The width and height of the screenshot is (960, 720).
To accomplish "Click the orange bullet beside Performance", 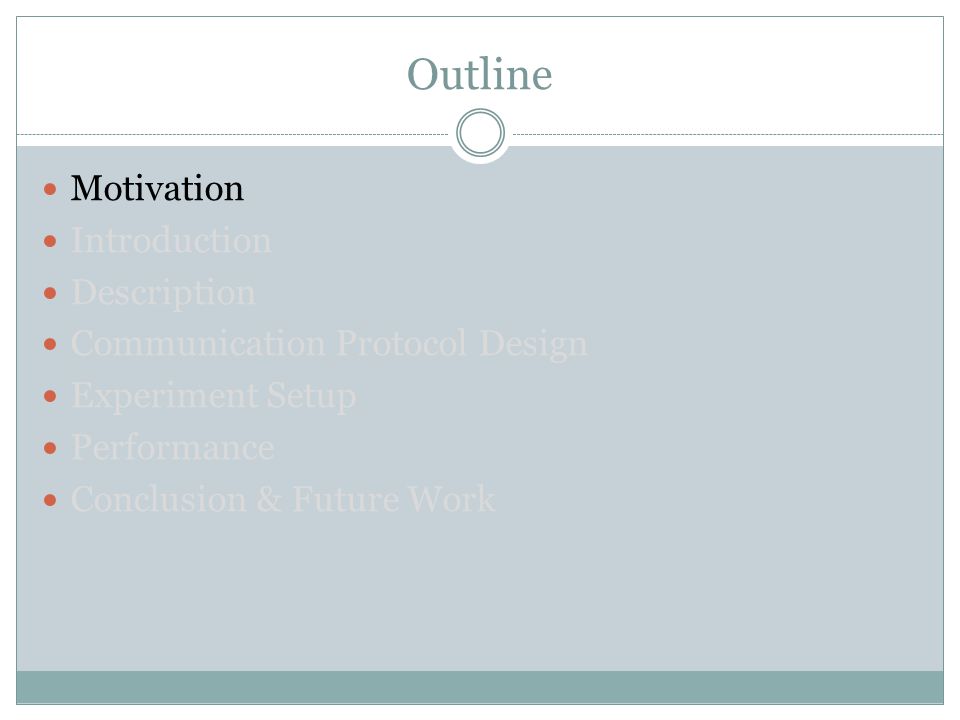I will (50, 449).
